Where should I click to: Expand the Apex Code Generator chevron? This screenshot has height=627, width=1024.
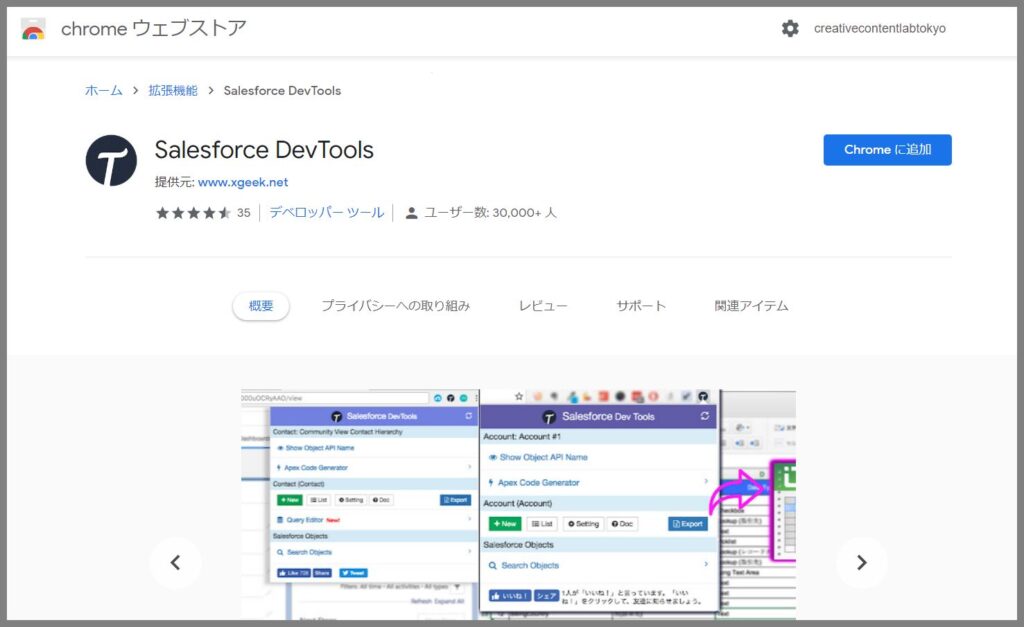706,482
